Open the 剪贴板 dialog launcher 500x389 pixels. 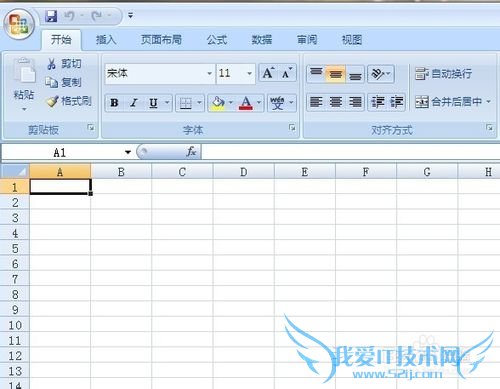tap(91, 127)
